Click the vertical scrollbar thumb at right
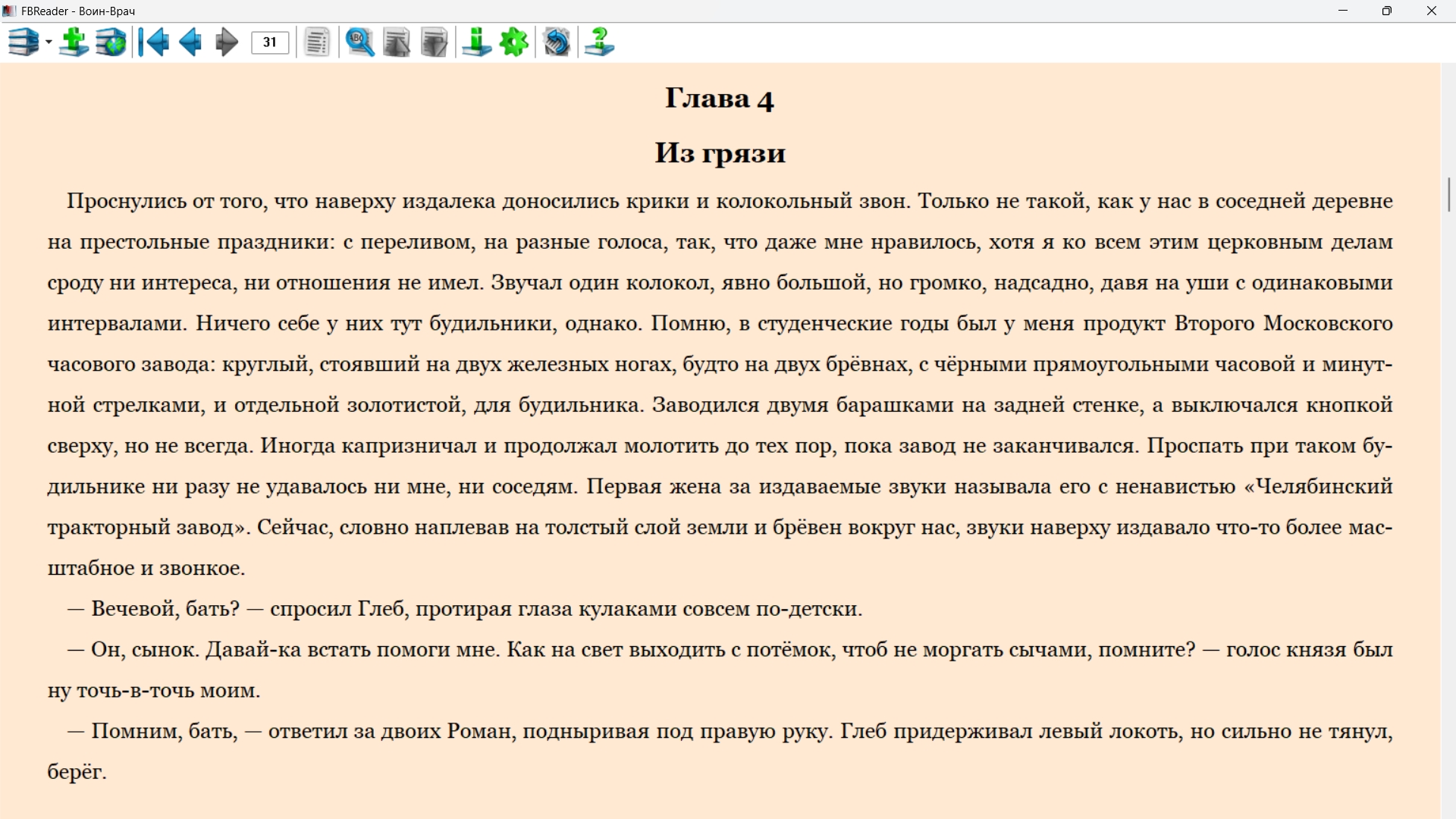This screenshot has width=1456, height=819. (1448, 194)
